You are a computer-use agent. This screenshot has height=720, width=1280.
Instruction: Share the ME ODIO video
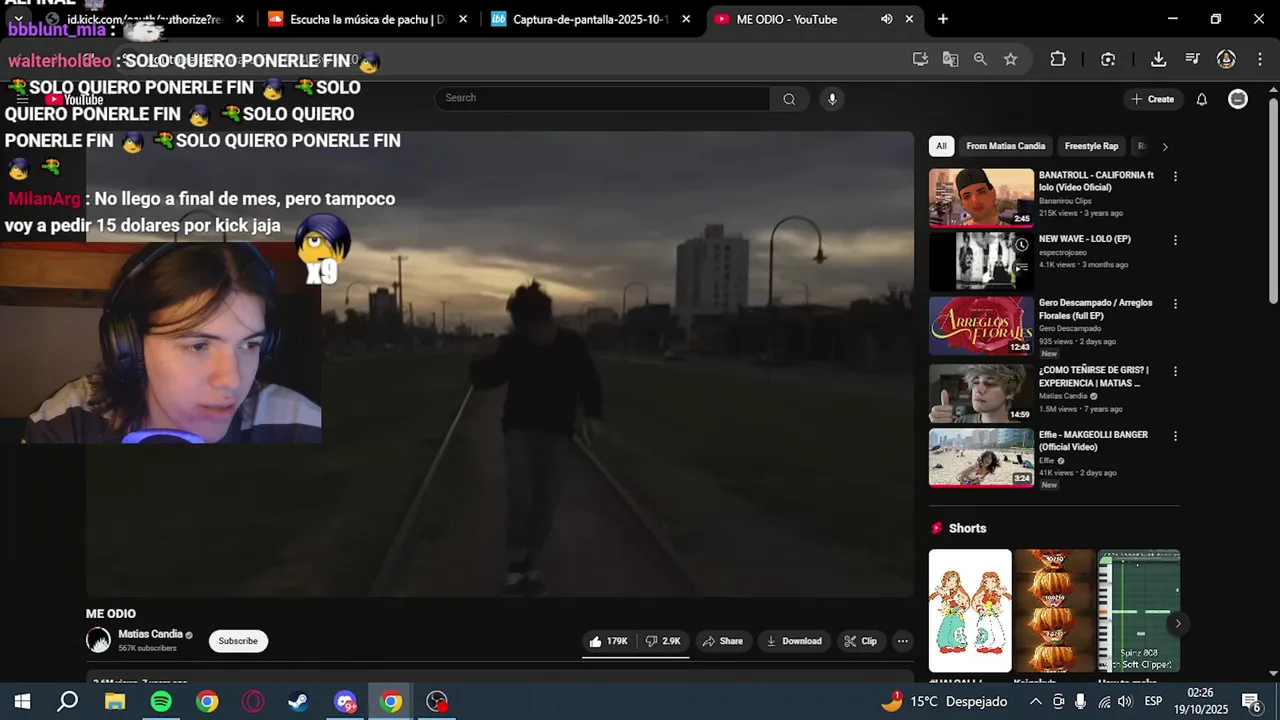[723, 641]
